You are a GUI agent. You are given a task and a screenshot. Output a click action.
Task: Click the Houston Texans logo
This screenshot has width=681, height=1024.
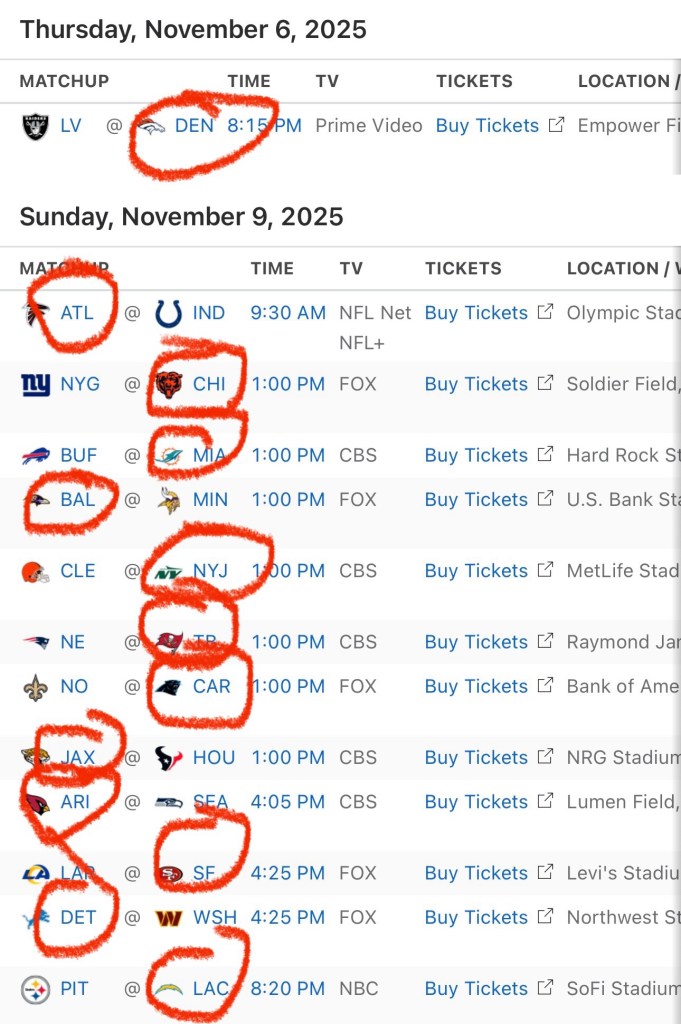[169, 758]
